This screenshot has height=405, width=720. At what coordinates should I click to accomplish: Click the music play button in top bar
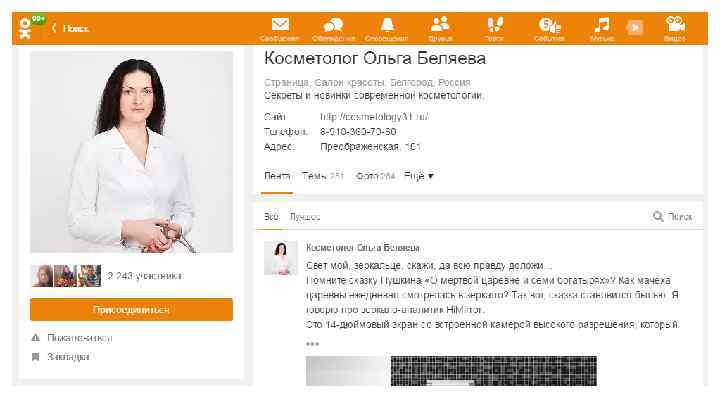click(635, 28)
